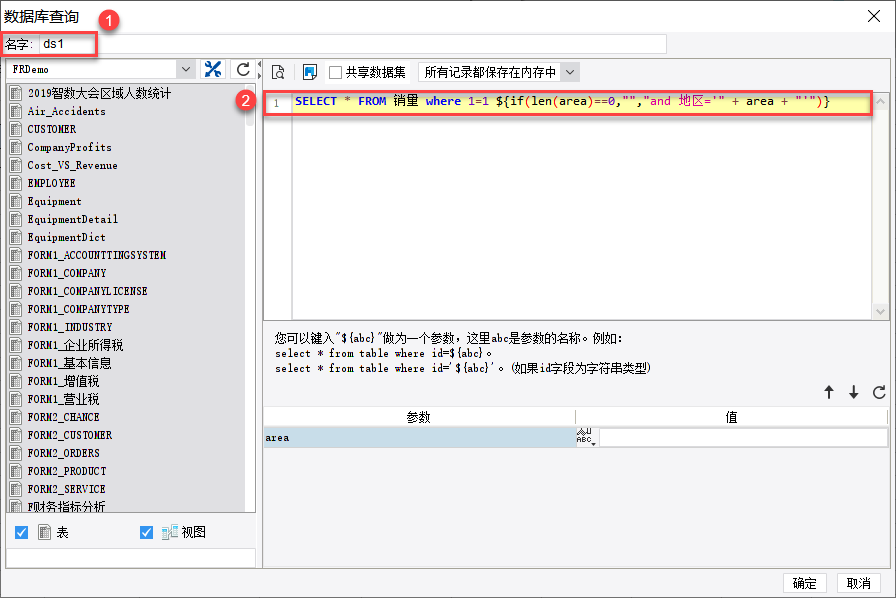Click the SQL editor scroll up arrow
The width and height of the screenshot is (896, 598).
880,101
